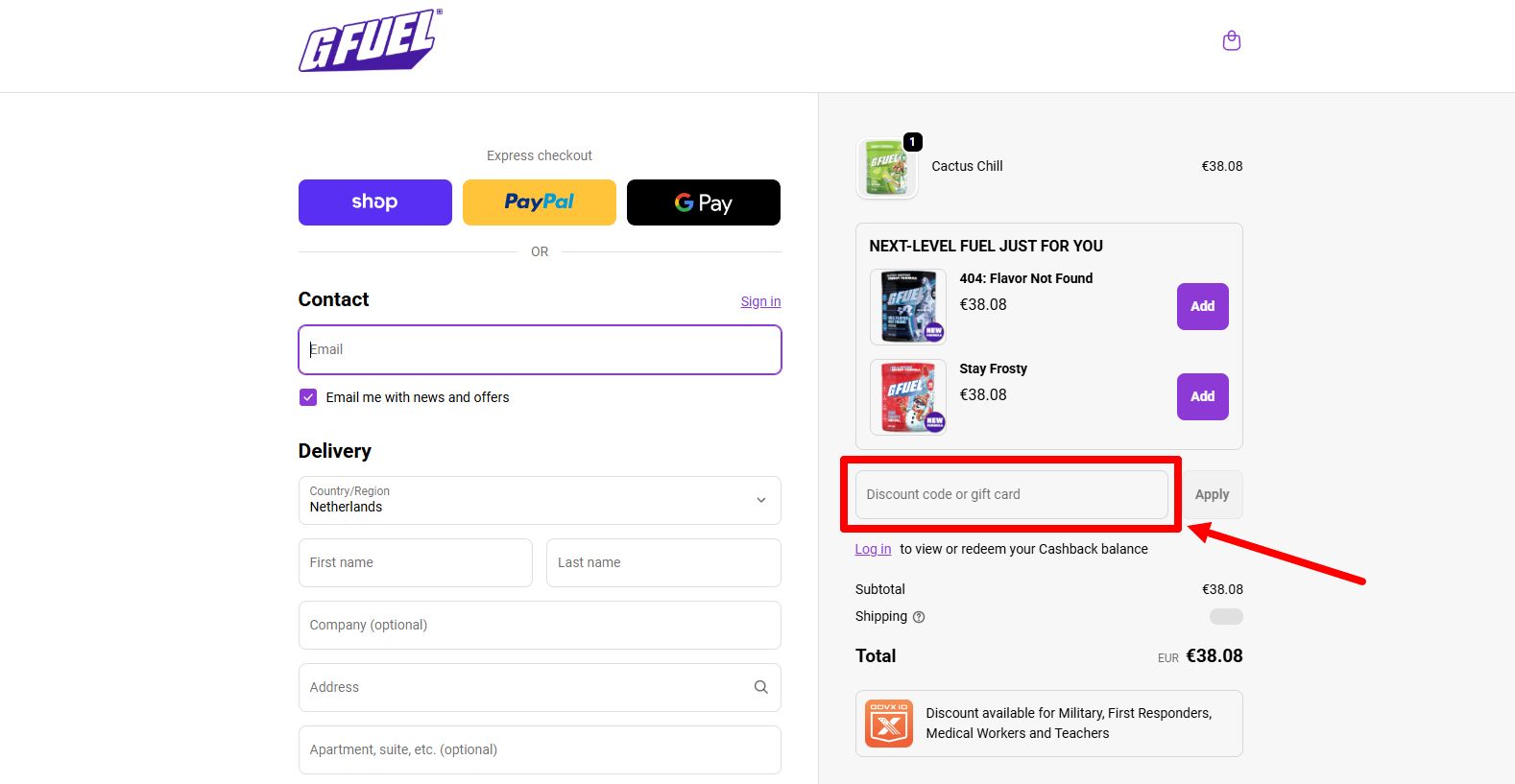Image resolution: width=1515 pixels, height=784 pixels.
Task: View Stay Frosty product image
Action: 908,397
